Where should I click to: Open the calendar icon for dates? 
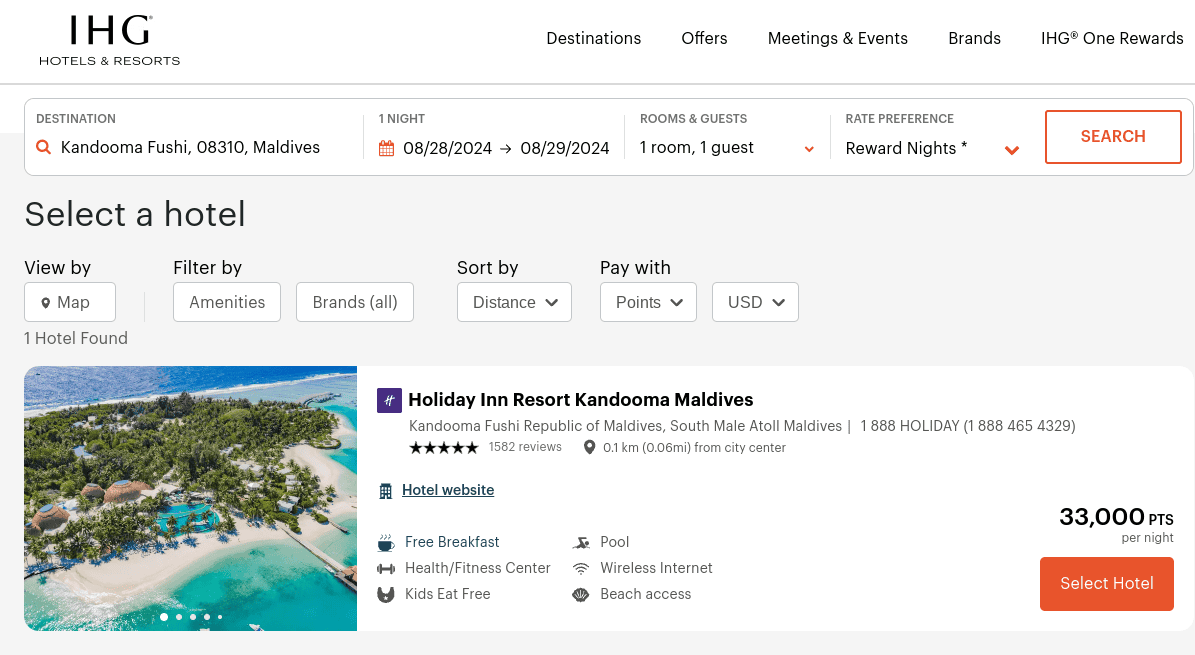386,148
